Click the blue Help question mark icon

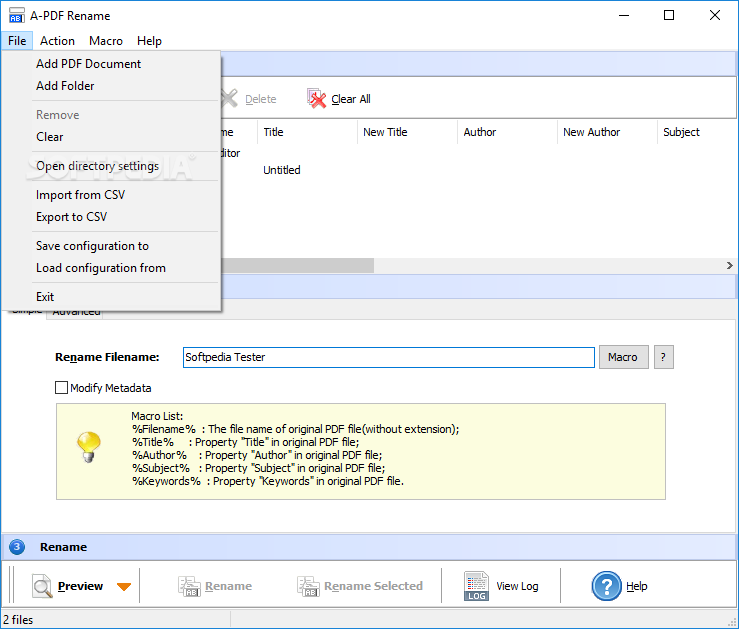coord(606,586)
